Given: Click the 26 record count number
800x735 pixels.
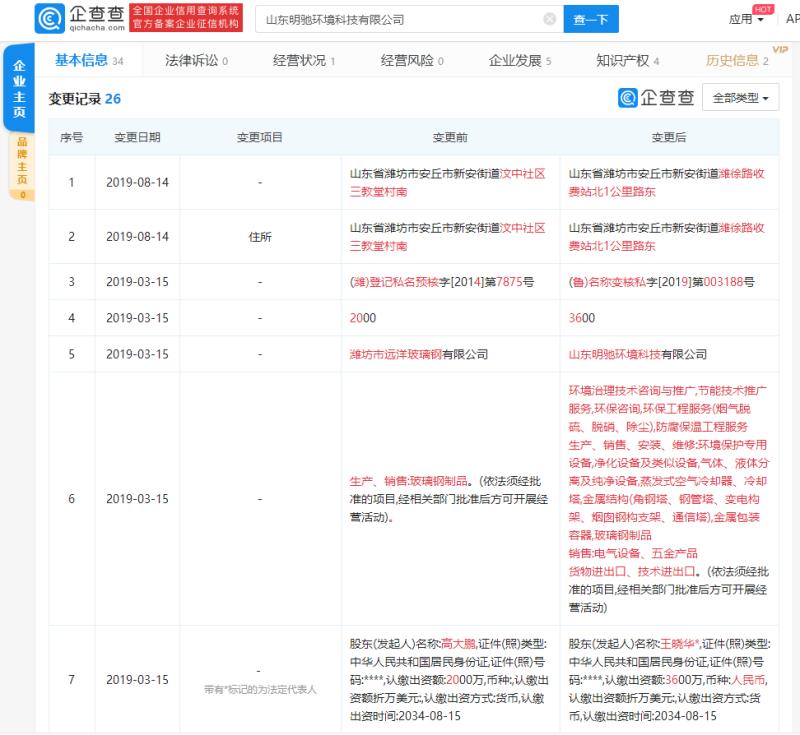Looking at the screenshot, I should (113, 98).
